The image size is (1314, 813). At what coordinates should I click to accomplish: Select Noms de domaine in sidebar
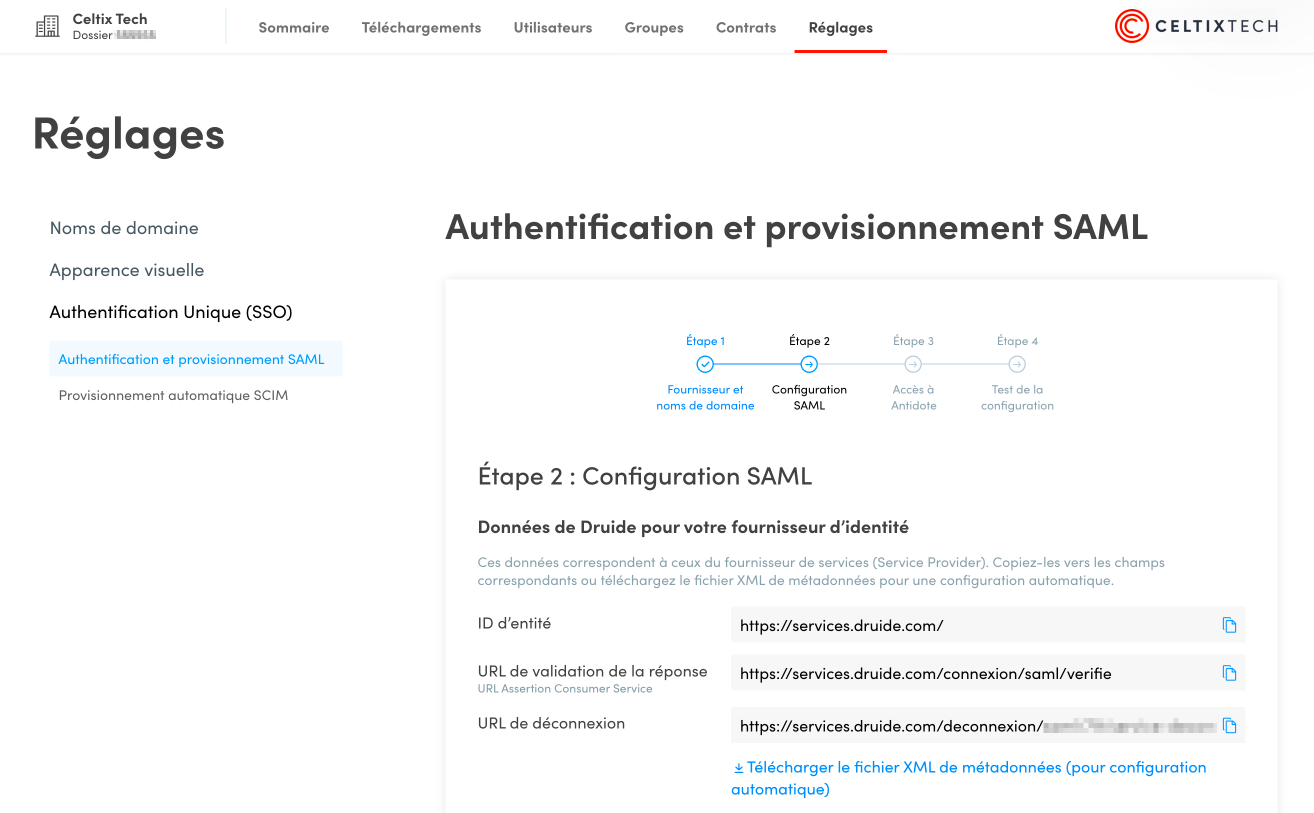click(124, 228)
